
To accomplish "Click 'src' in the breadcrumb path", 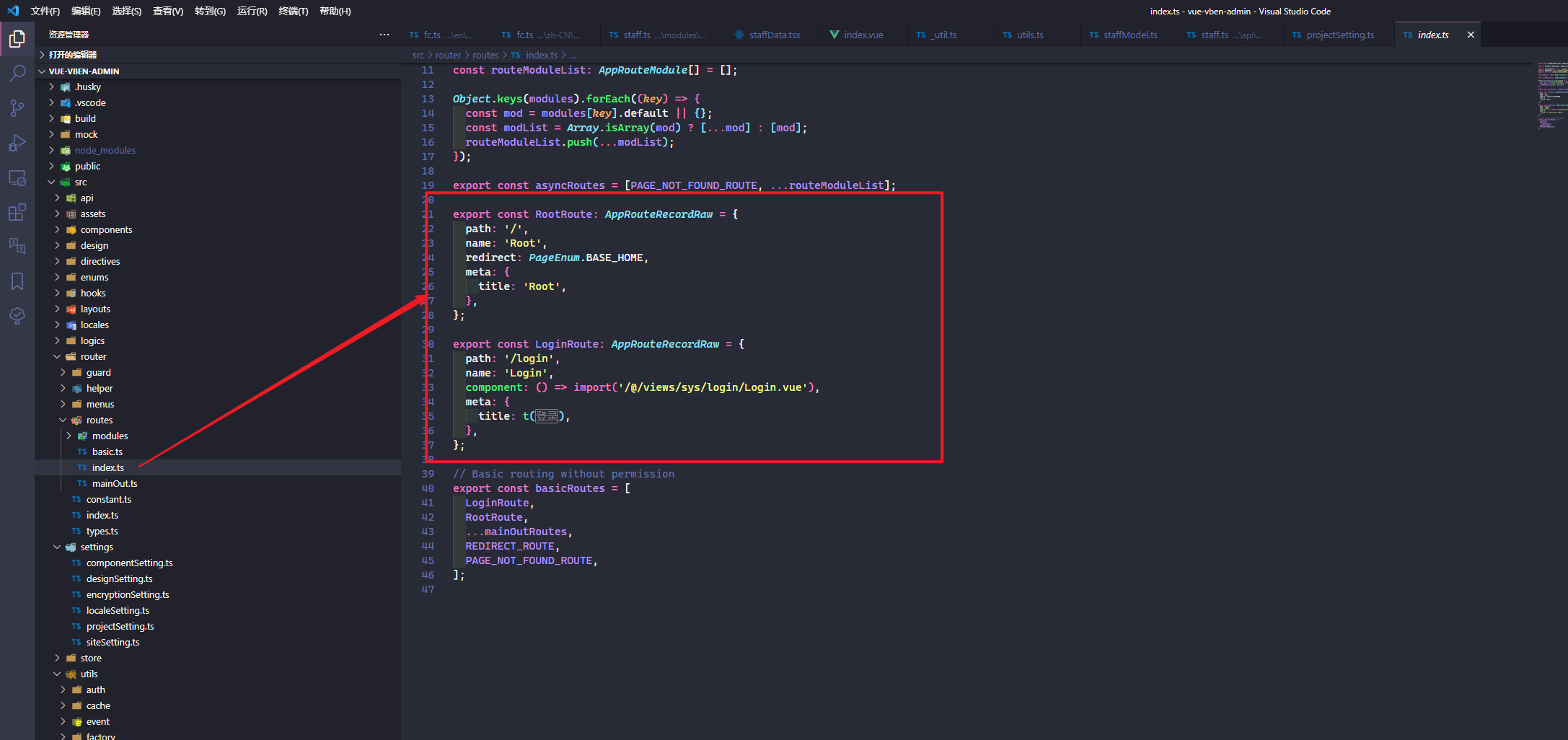I will click(x=418, y=55).
